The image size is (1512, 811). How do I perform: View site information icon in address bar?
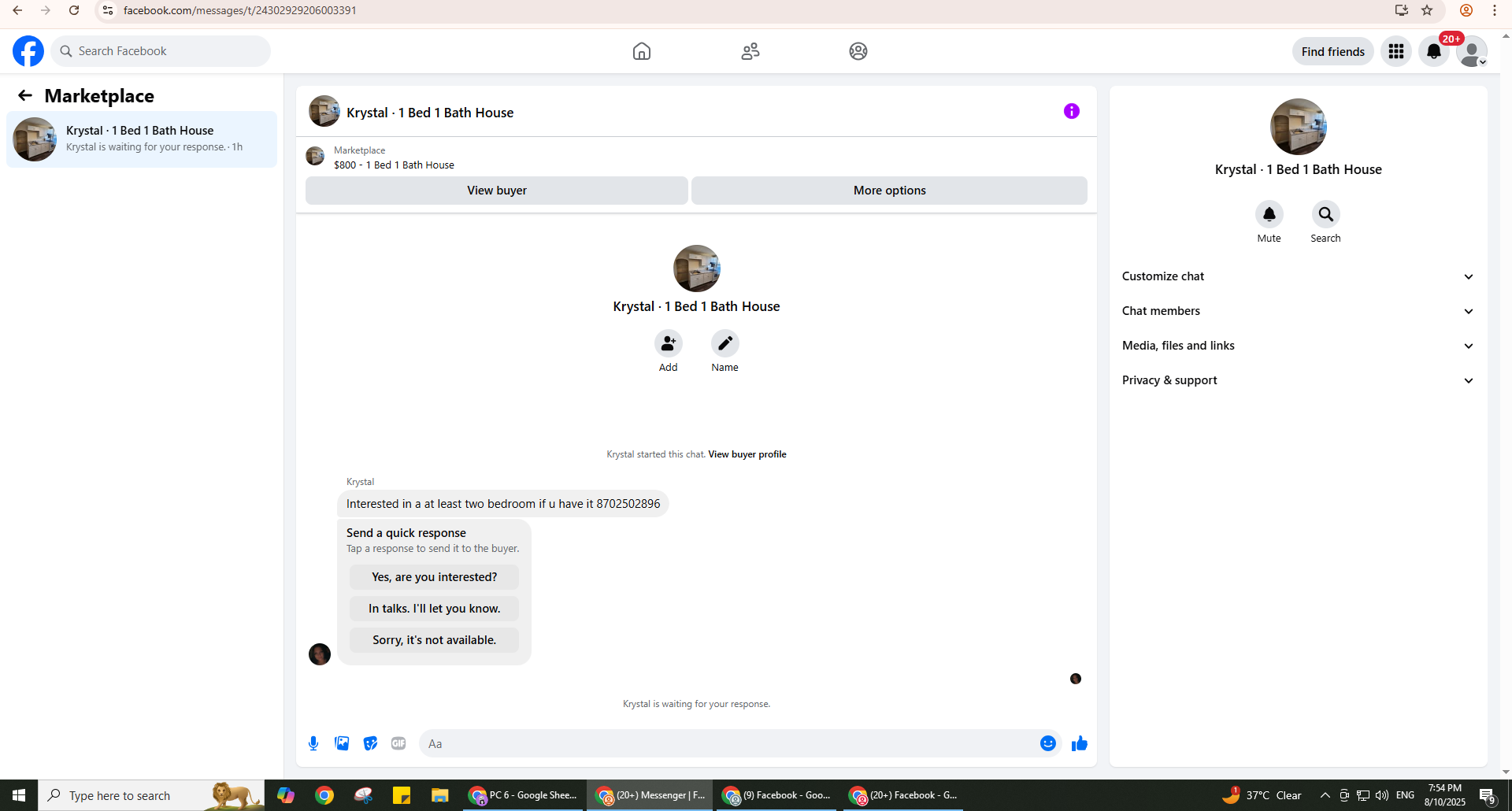(x=108, y=10)
